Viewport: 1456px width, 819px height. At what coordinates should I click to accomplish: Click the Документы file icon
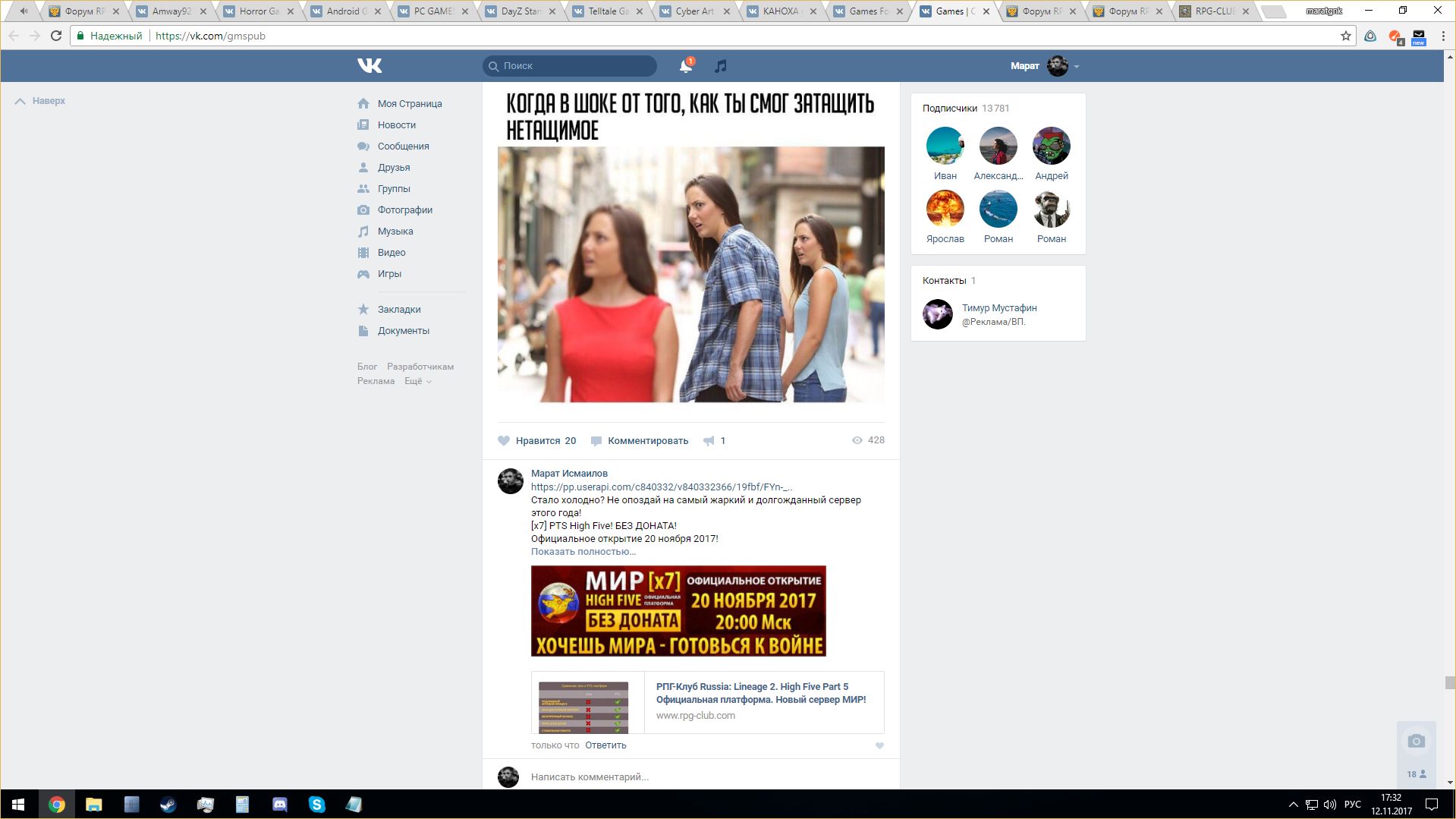[363, 331]
